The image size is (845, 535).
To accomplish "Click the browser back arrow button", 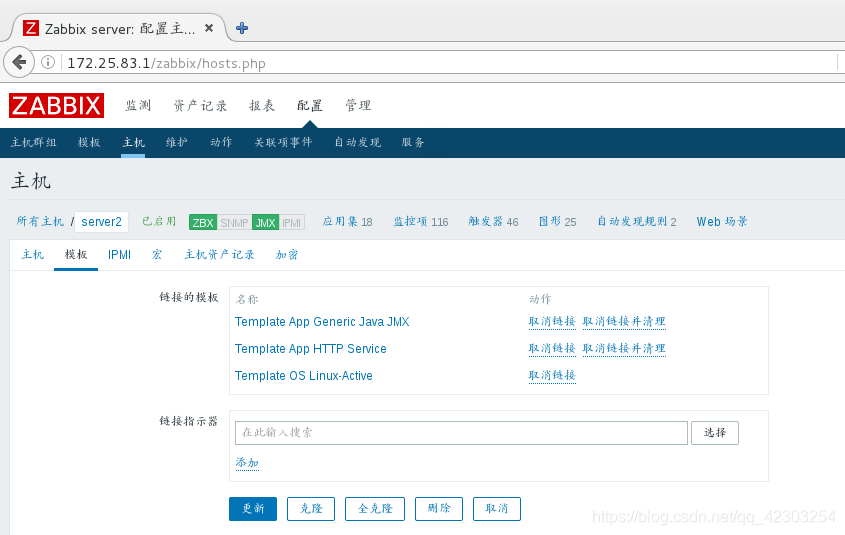I will (x=19, y=62).
